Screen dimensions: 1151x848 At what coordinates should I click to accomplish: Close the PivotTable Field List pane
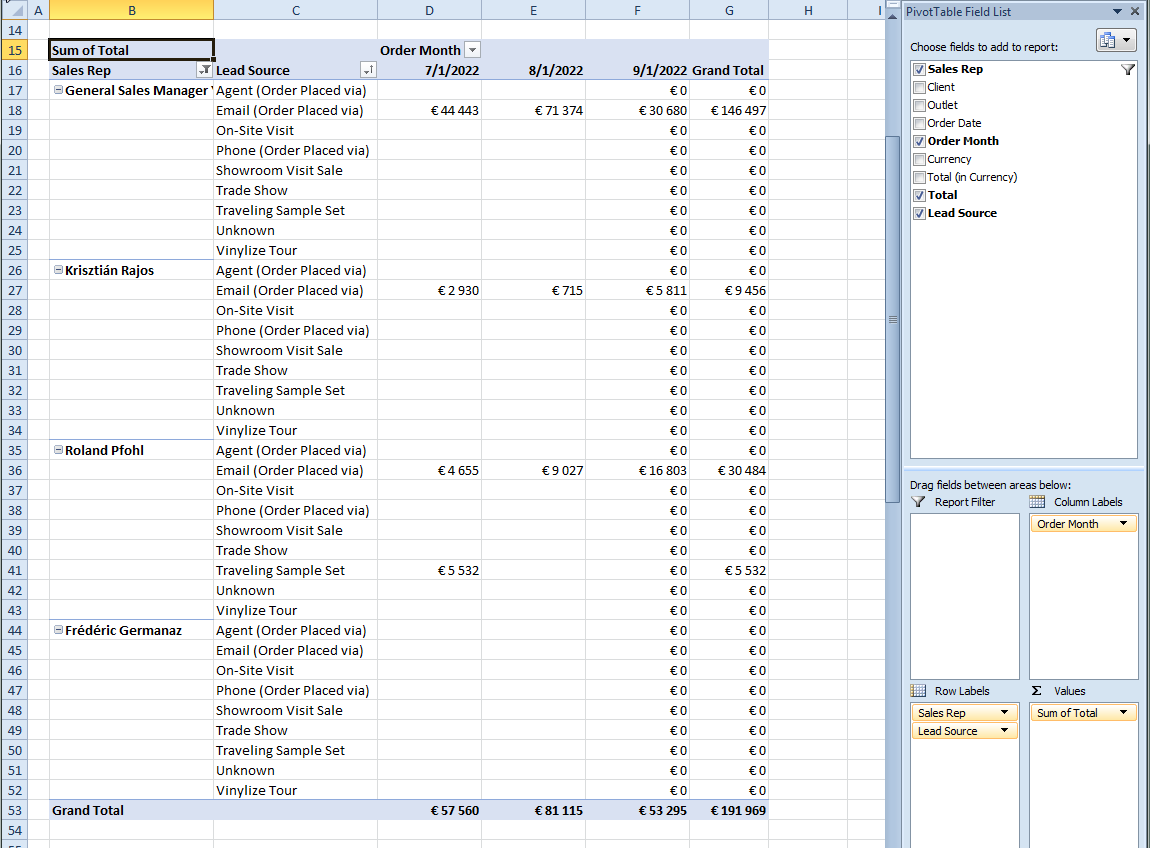coord(1135,12)
